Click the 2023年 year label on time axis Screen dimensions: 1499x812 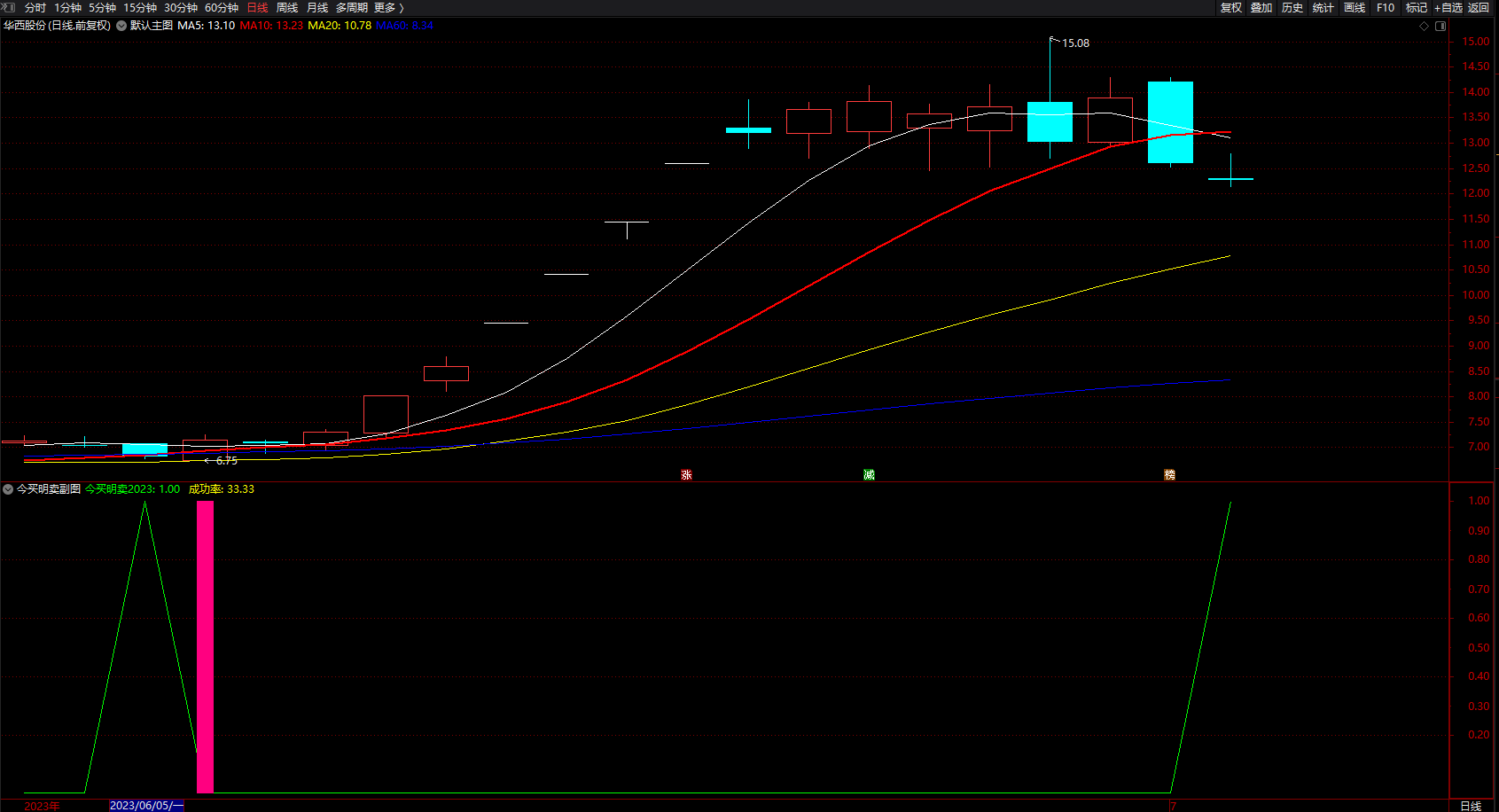[x=42, y=806]
